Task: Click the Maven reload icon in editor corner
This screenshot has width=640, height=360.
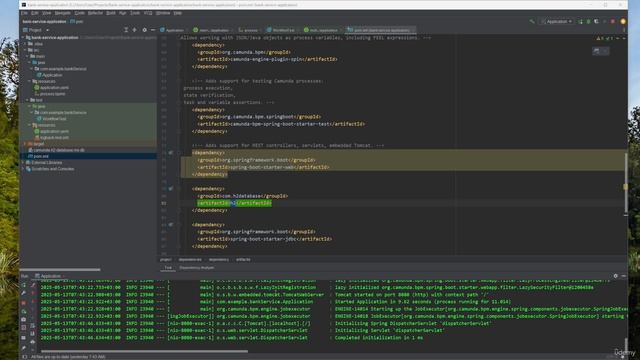Action: [x=597, y=51]
